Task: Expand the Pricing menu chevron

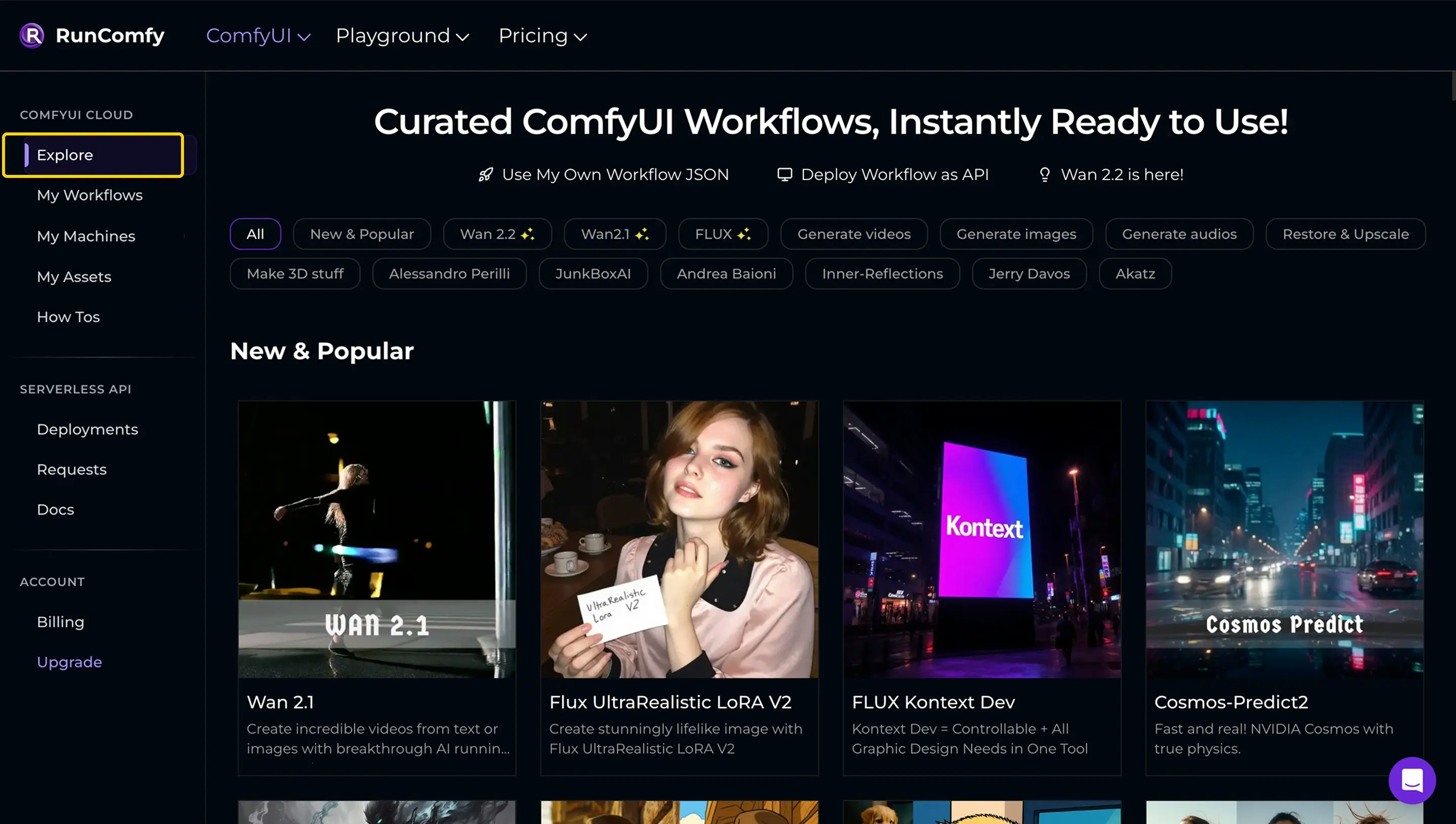Action: [x=580, y=37]
